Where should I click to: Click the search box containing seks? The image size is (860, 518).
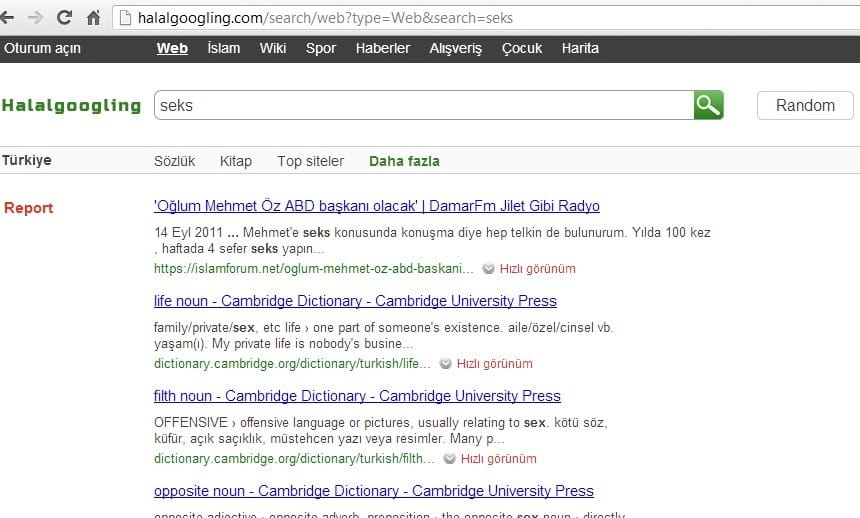tap(423, 105)
